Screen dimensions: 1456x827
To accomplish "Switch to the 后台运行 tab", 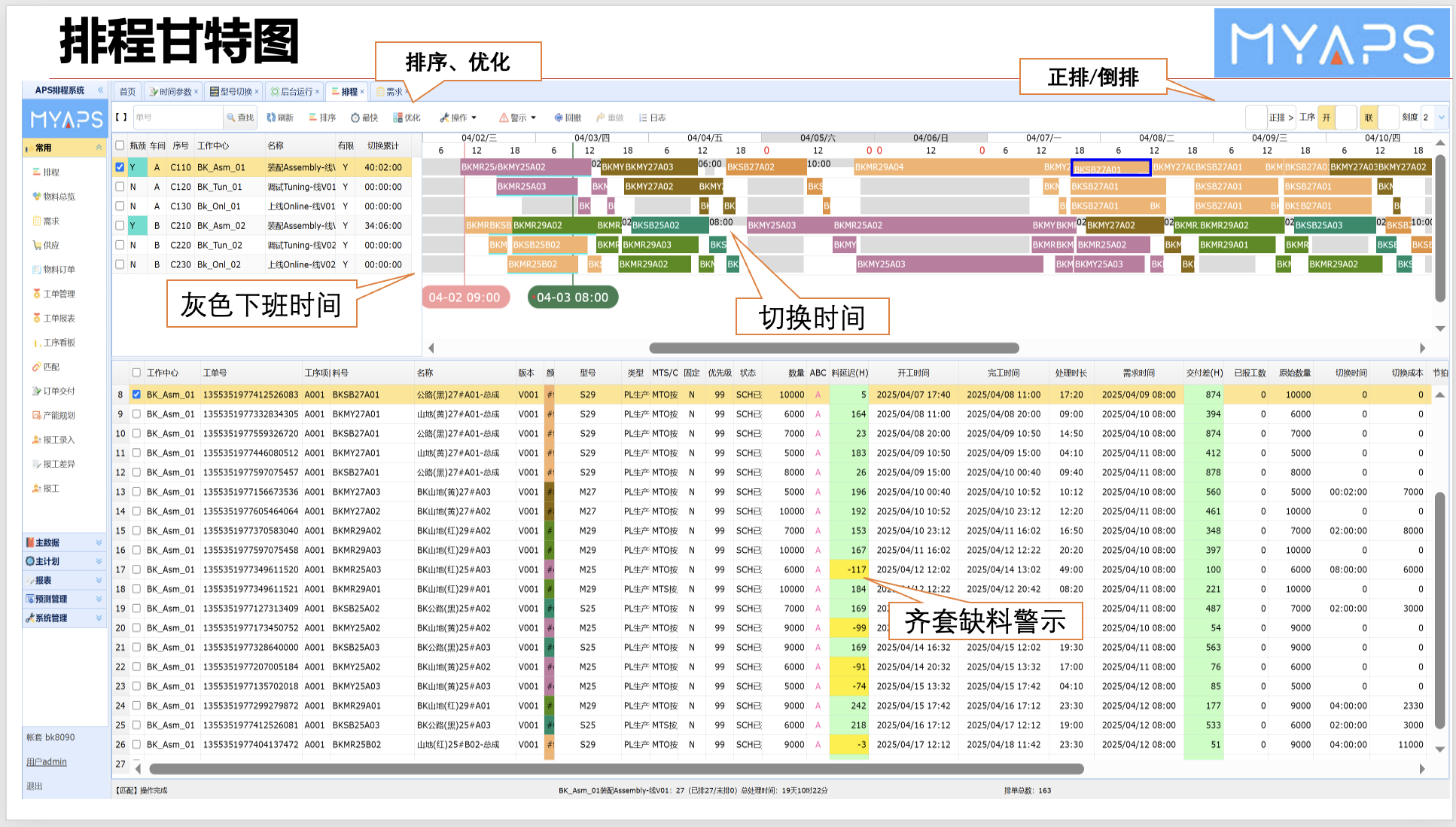I will click(x=295, y=92).
